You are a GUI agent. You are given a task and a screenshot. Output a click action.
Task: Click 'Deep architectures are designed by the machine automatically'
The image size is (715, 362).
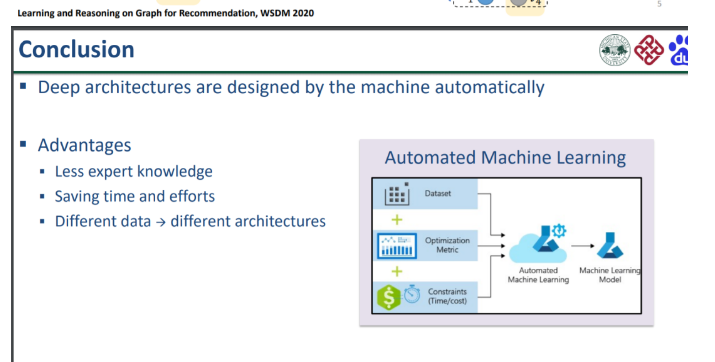pyautogui.click(x=291, y=87)
